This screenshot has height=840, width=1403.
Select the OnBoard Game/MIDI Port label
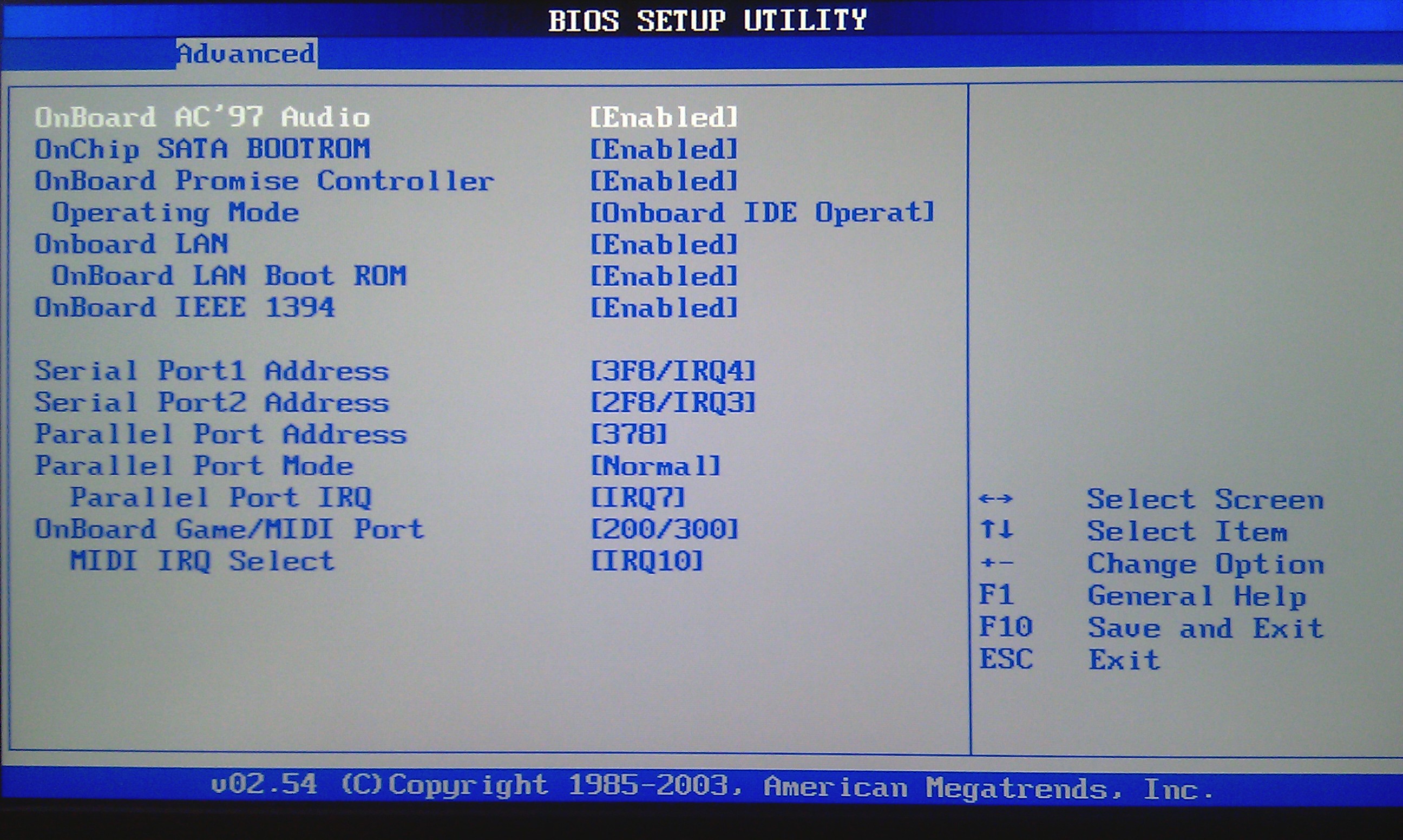[229, 530]
